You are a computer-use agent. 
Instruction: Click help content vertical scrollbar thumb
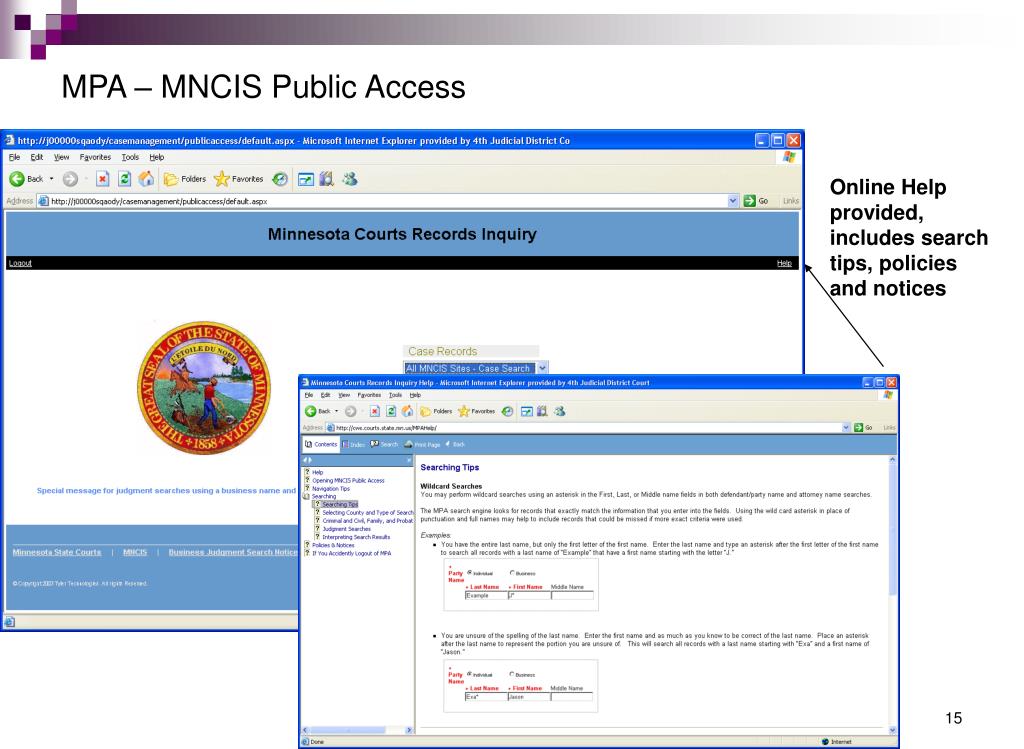pos(893,529)
